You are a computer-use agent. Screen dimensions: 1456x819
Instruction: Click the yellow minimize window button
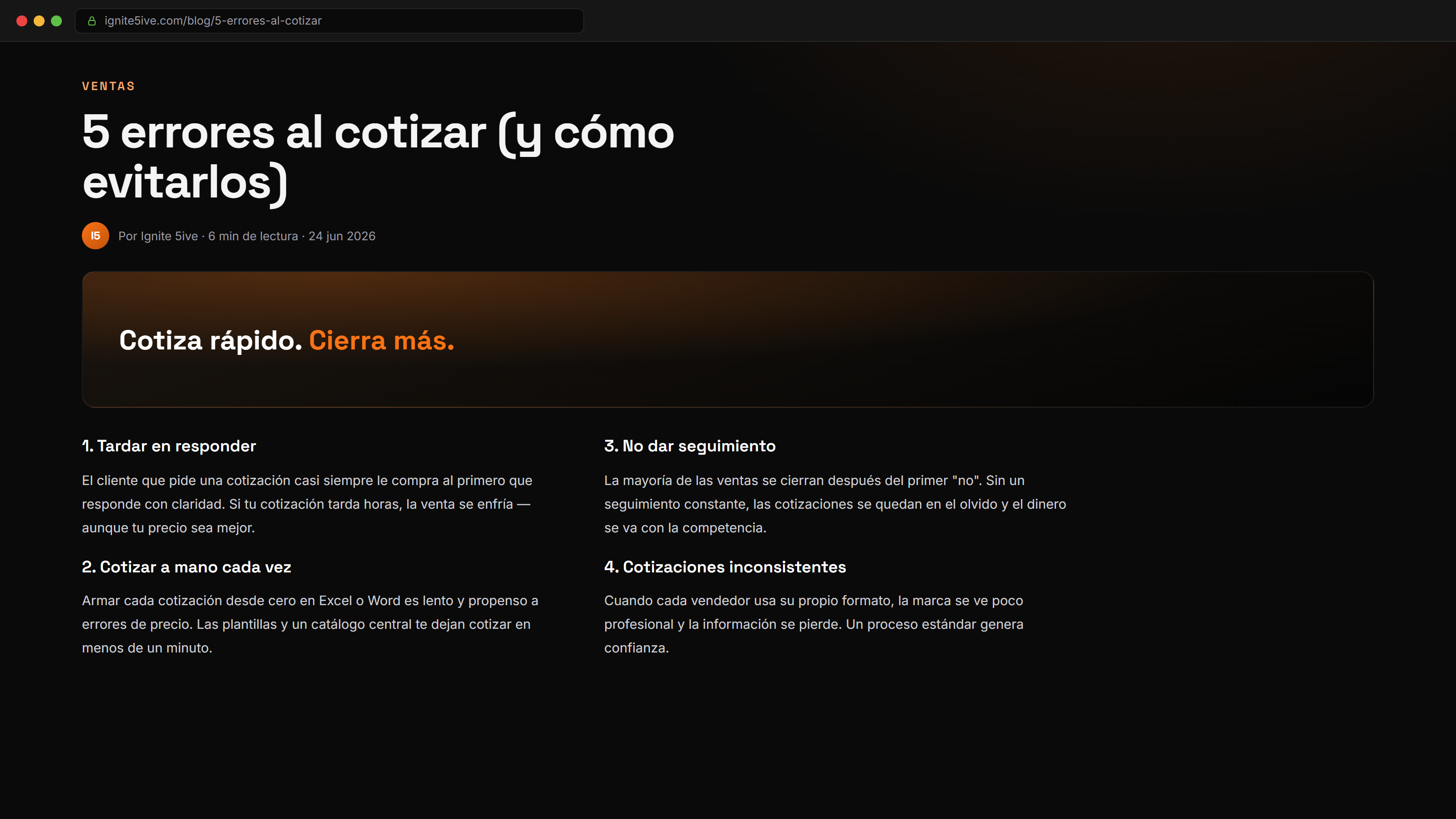tap(39, 21)
